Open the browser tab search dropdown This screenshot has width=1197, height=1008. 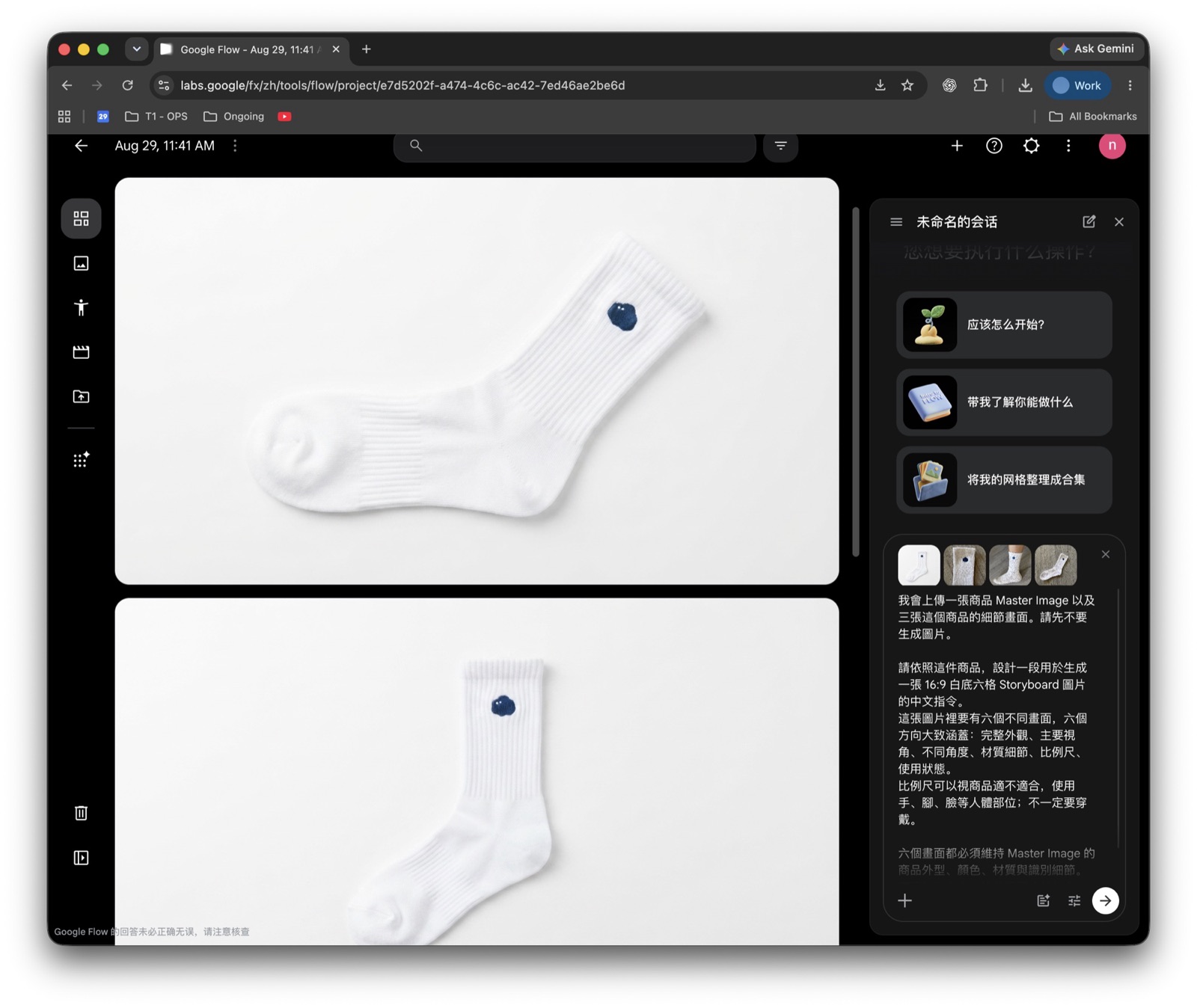(136, 49)
